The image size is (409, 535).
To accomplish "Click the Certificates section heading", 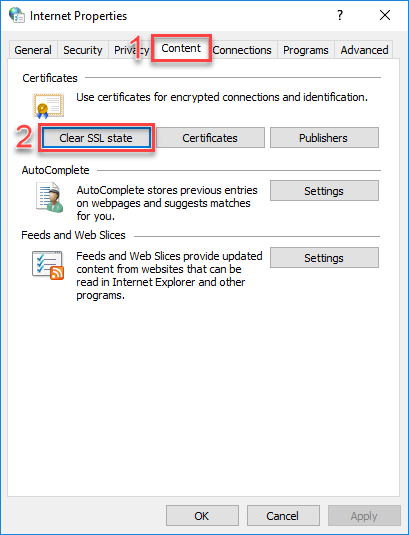I will click(x=50, y=78).
